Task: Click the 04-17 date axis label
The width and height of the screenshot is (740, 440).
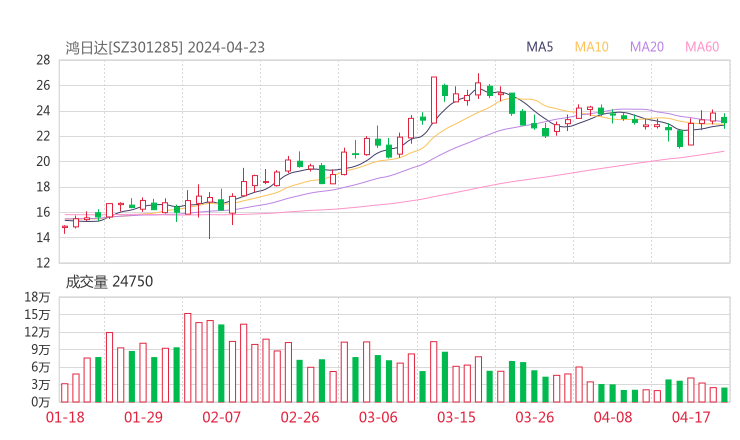Action: coord(691,417)
